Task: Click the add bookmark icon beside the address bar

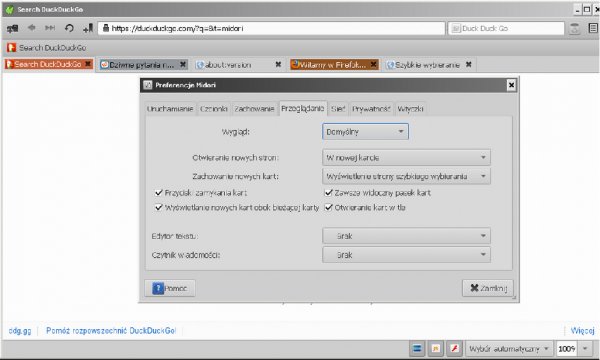Action: (88, 28)
